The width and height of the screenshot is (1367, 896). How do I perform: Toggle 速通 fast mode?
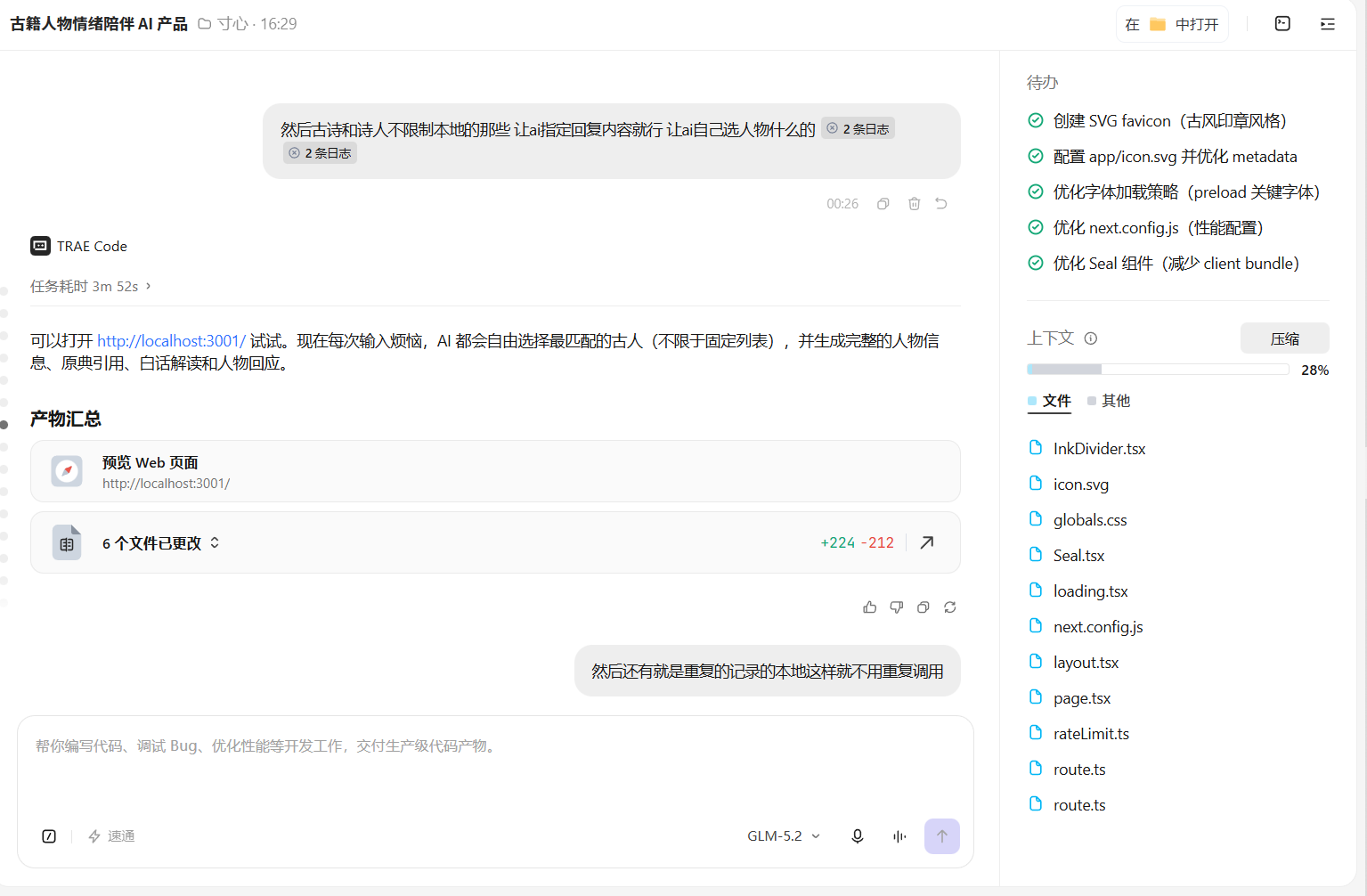(x=111, y=836)
